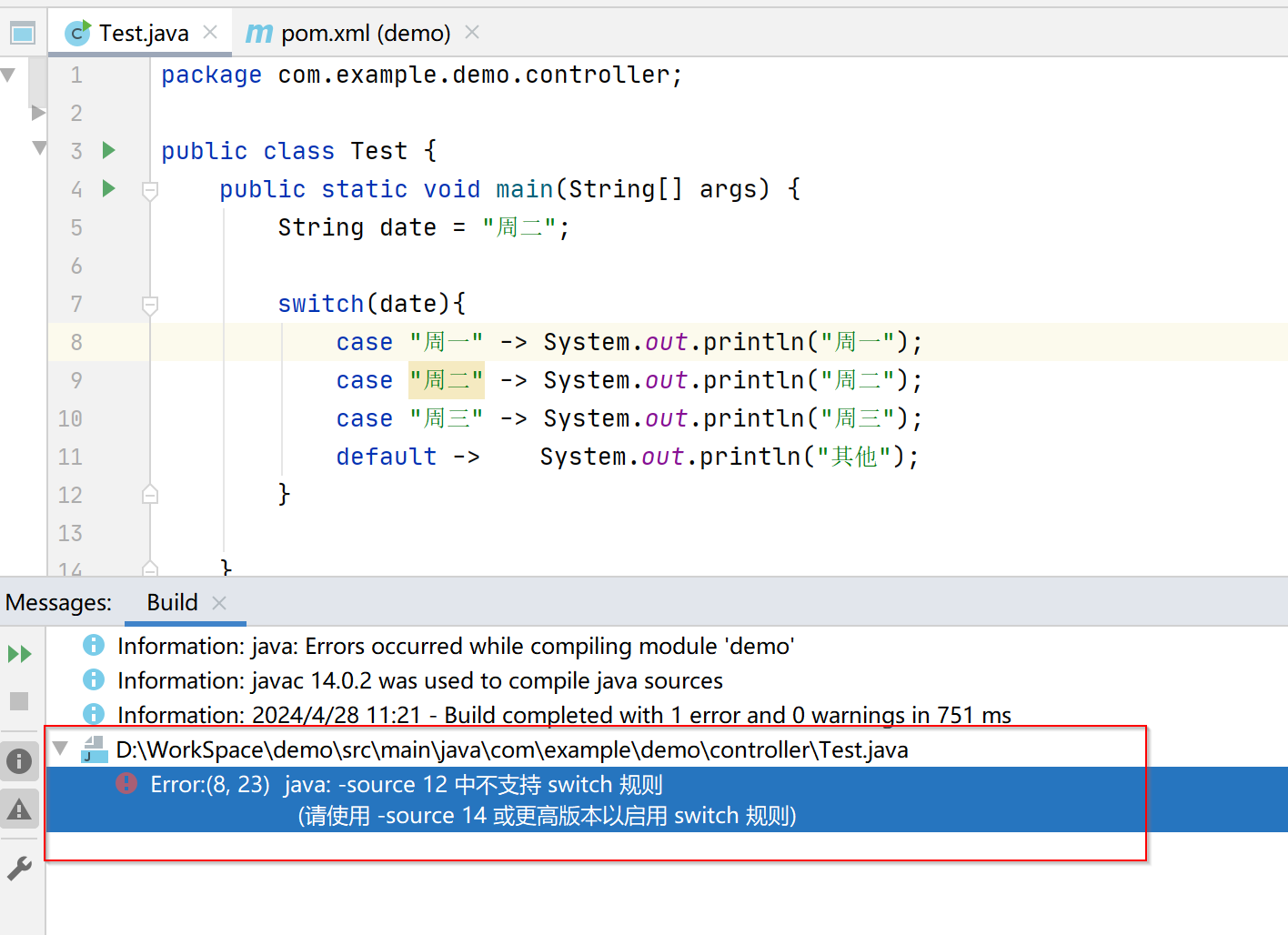Image resolution: width=1288 pixels, height=935 pixels.
Task: Click the Java class icon on Test.java tab
Action: pos(77,31)
